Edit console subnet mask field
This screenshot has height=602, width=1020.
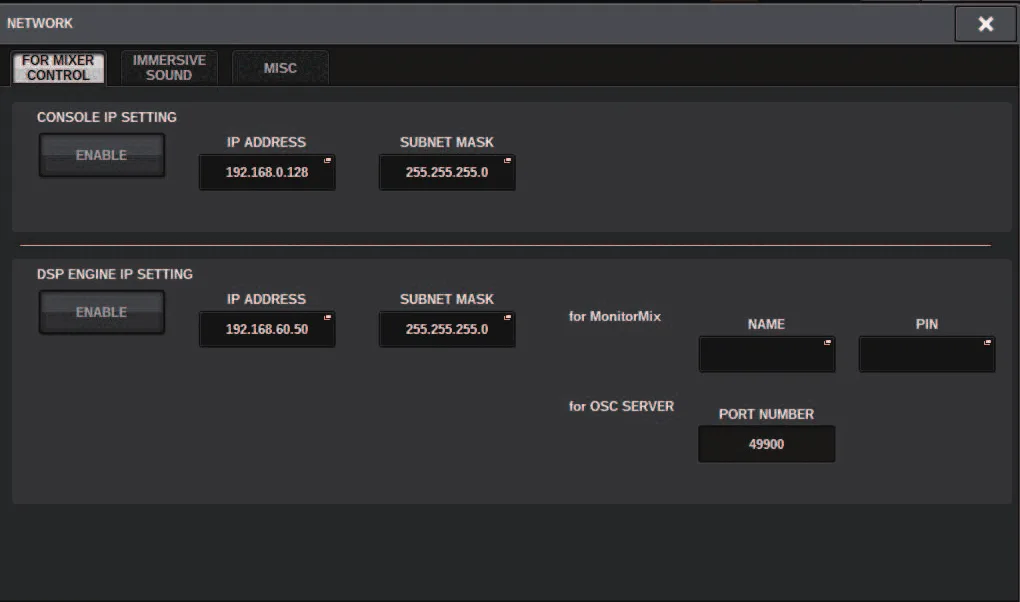(447, 172)
